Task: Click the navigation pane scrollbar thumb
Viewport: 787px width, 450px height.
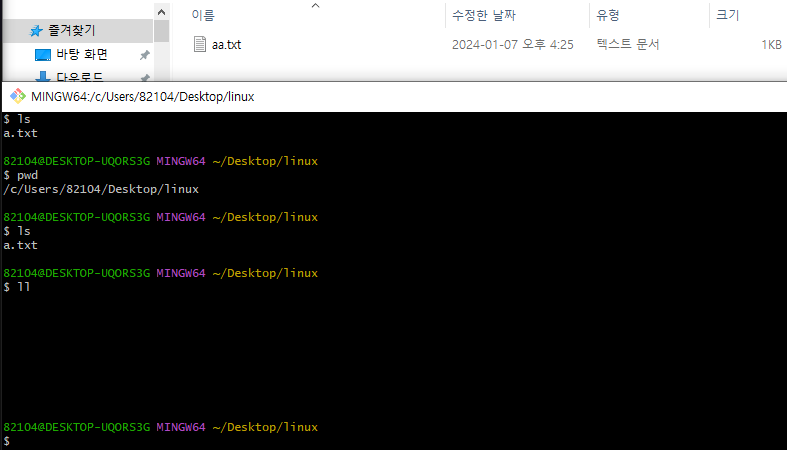Action: coord(161,31)
